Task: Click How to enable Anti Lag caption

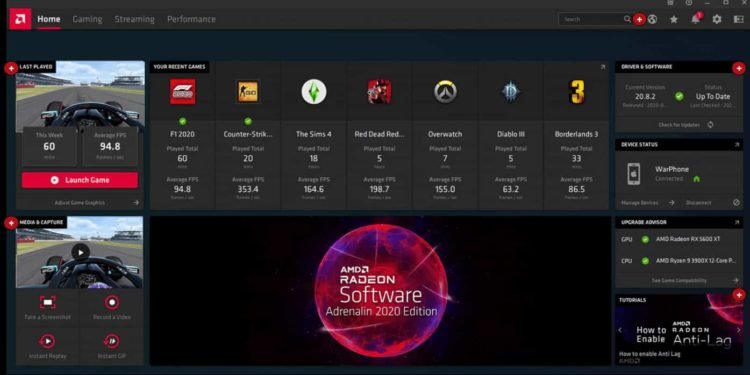Action: [x=650, y=354]
